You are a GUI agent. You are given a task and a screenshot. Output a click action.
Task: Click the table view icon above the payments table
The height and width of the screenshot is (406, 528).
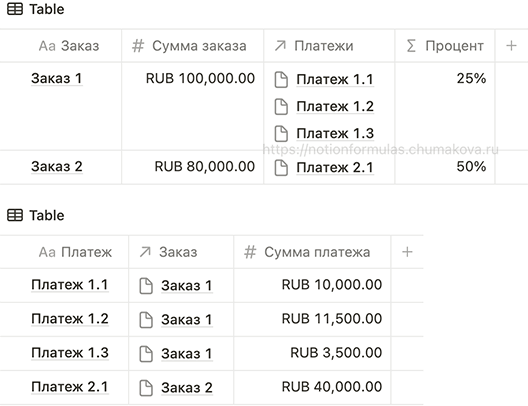[x=15, y=215]
